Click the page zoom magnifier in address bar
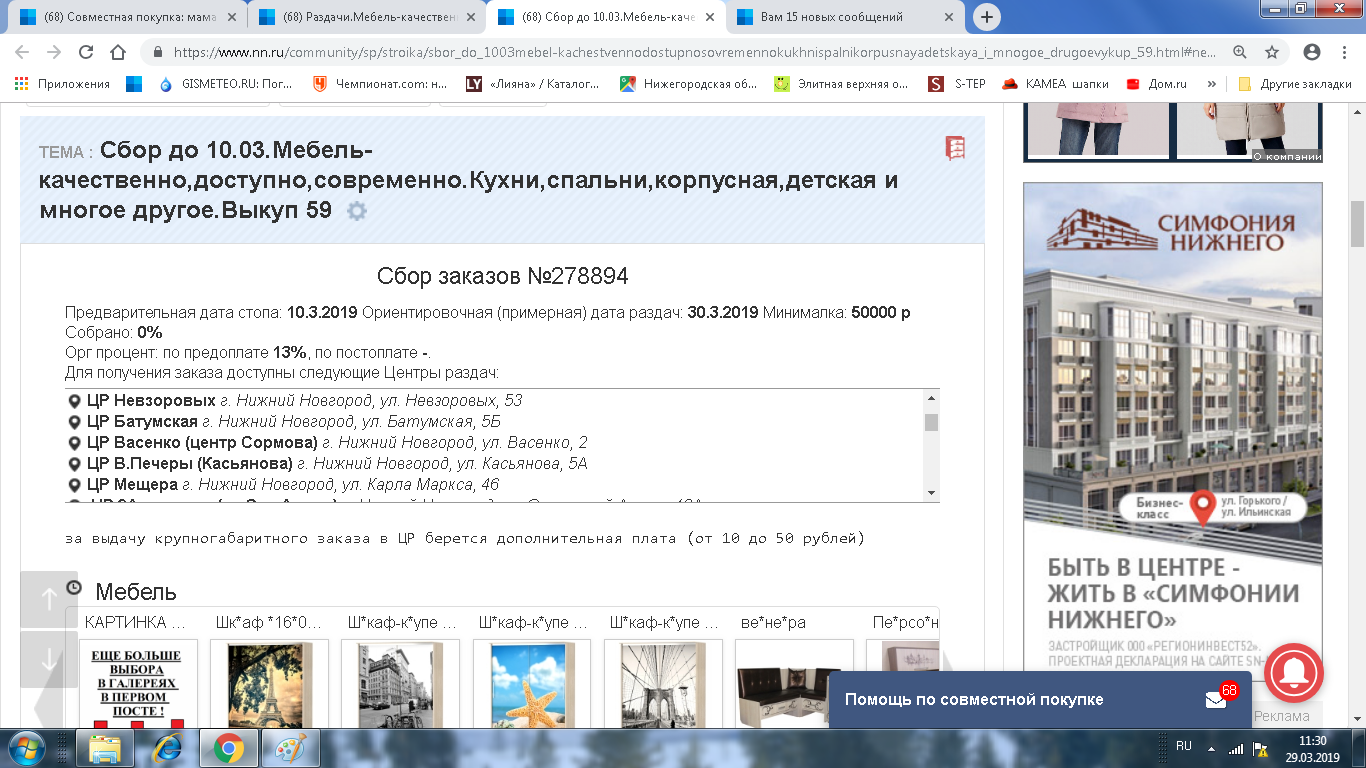1366x768 pixels. [x=1240, y=53]
